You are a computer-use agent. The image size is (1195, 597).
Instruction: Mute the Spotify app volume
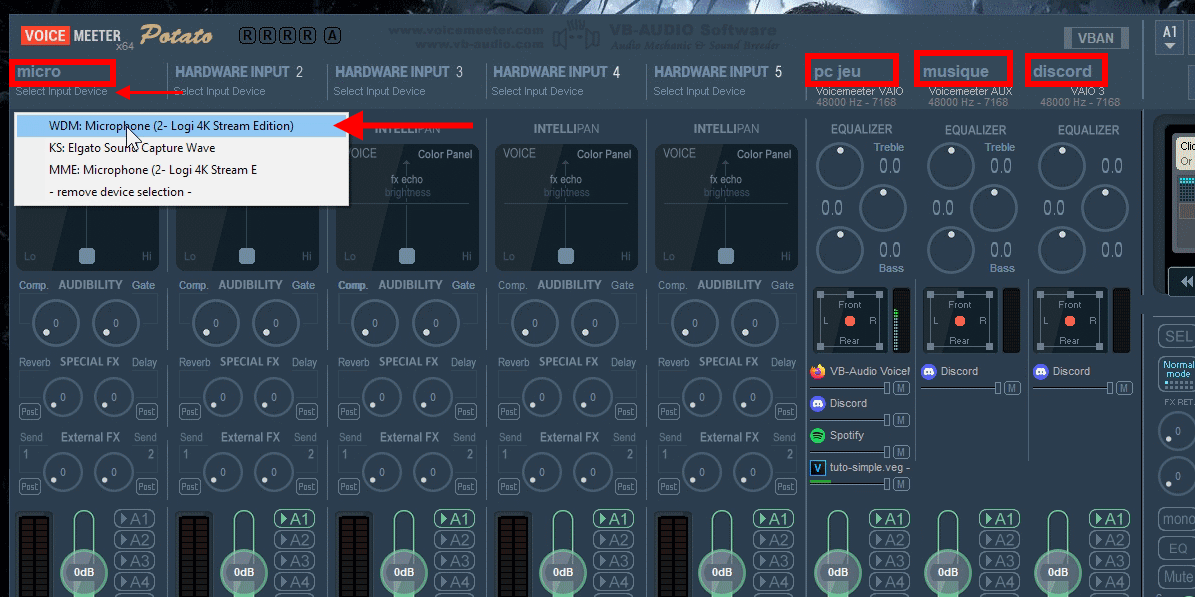coord(901,452)
